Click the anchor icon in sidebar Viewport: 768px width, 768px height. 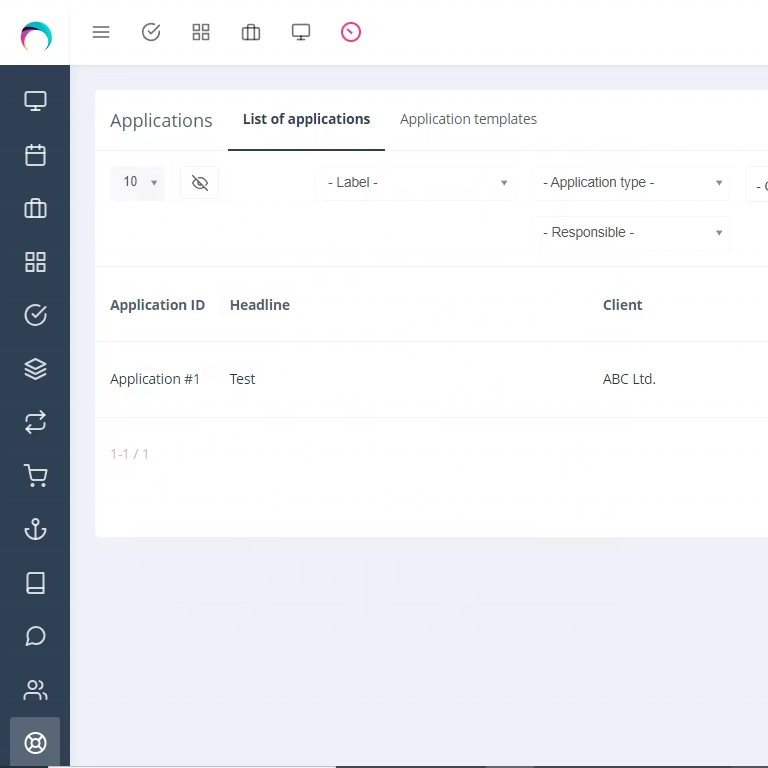point(35,529)
